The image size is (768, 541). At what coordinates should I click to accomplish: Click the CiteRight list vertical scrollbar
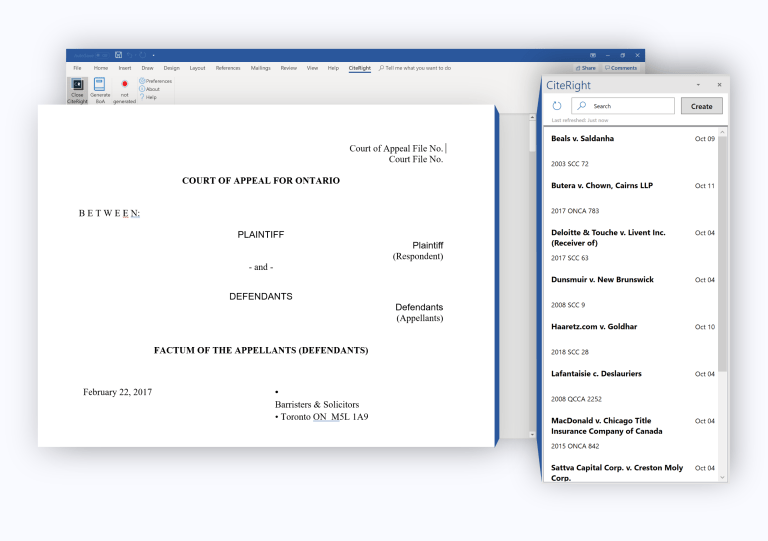(723, 250)
